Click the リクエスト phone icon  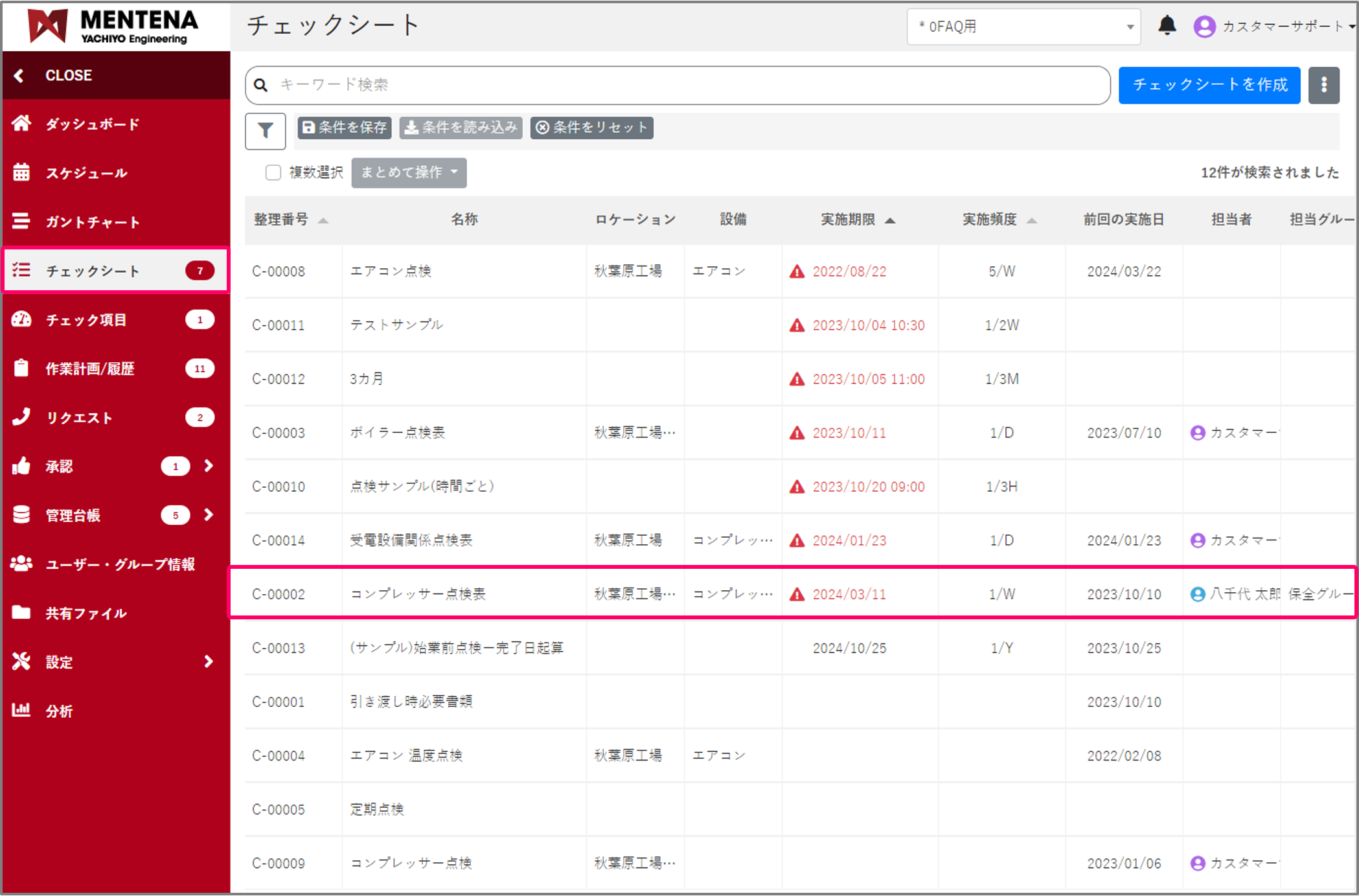click(x=21, y=417)
